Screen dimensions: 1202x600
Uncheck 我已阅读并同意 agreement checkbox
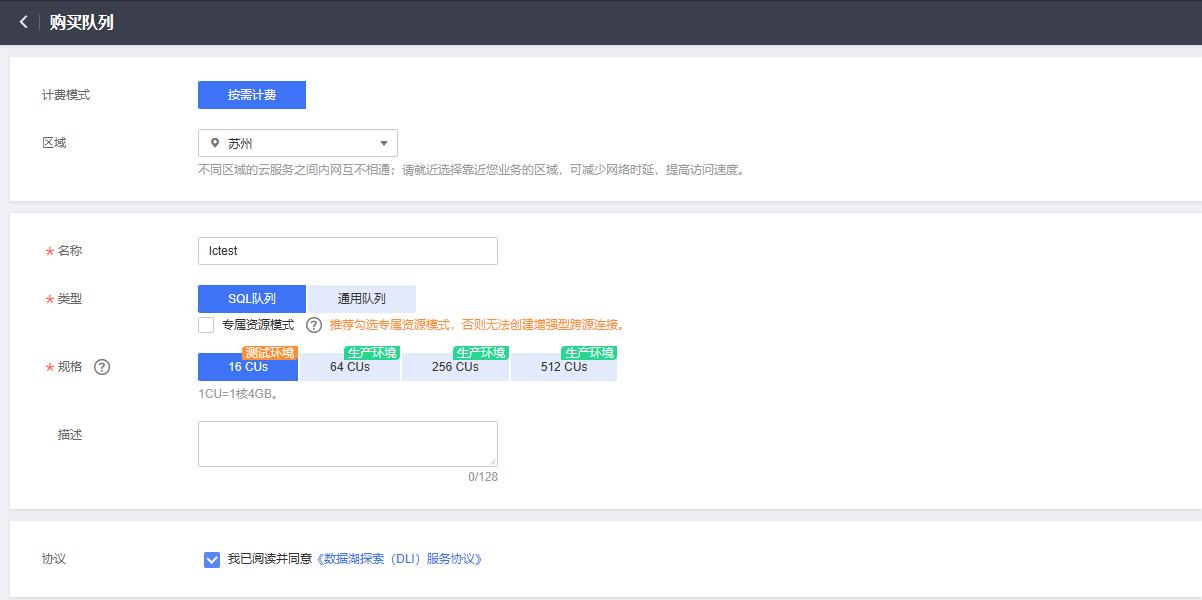212,560
